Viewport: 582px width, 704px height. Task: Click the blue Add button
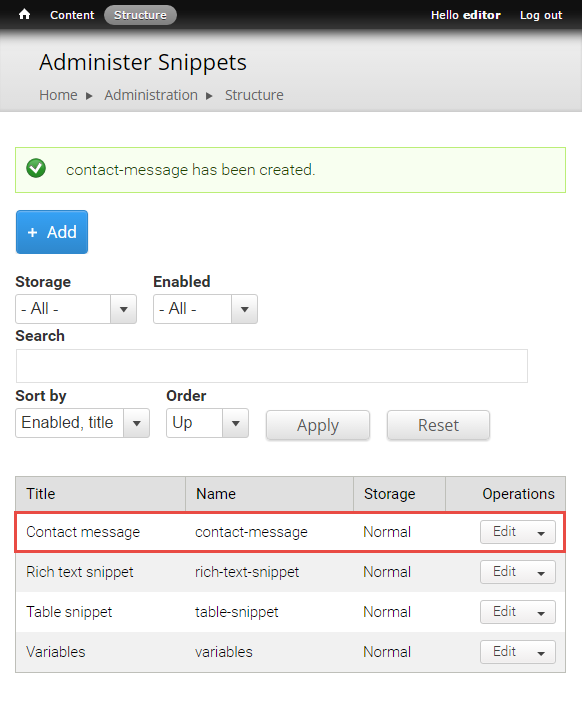coord(52,232)
